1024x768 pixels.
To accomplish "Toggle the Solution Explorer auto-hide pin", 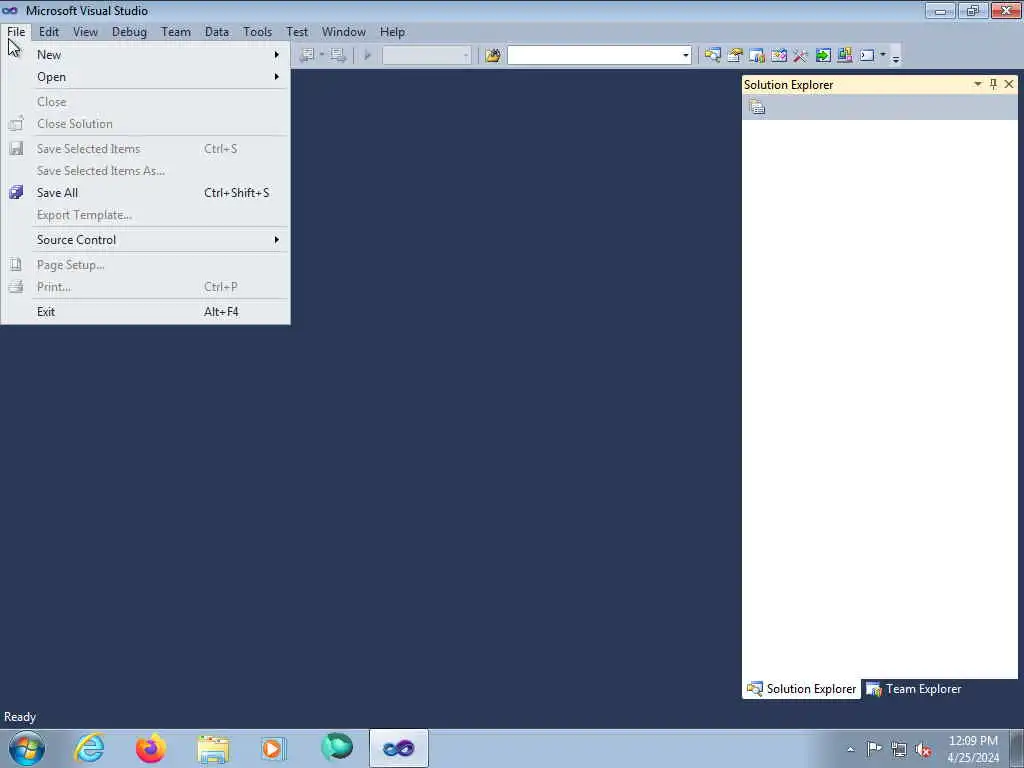I will 993,84.
